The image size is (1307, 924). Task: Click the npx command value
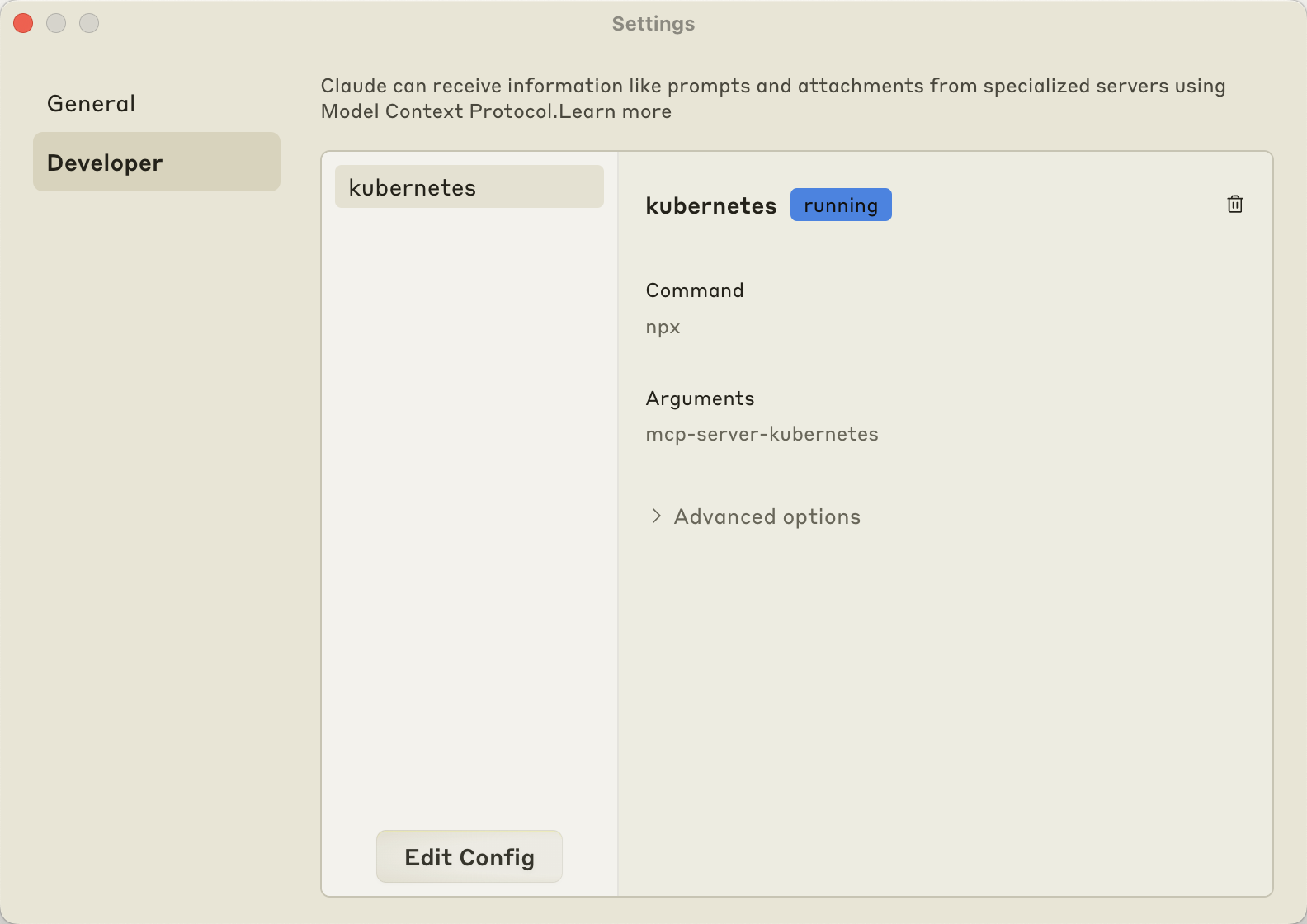click(x=663, y=327)
